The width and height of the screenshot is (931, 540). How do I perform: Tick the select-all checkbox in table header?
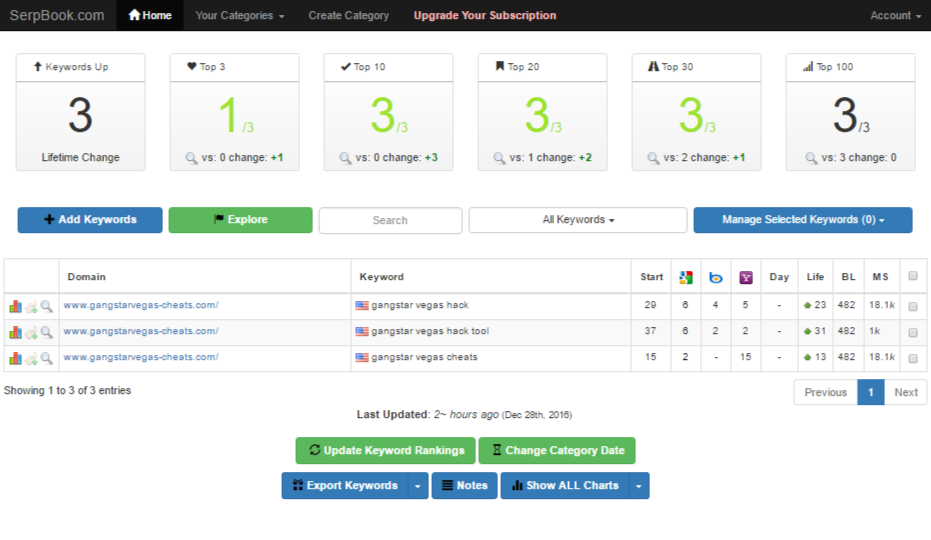coord(912,277)
